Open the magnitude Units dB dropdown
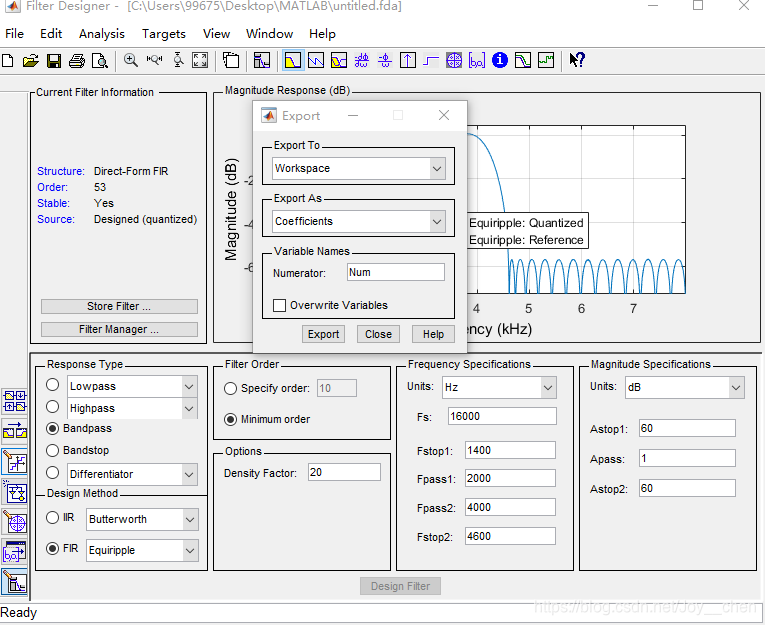The image size is (765, 625). coord(684,387)
